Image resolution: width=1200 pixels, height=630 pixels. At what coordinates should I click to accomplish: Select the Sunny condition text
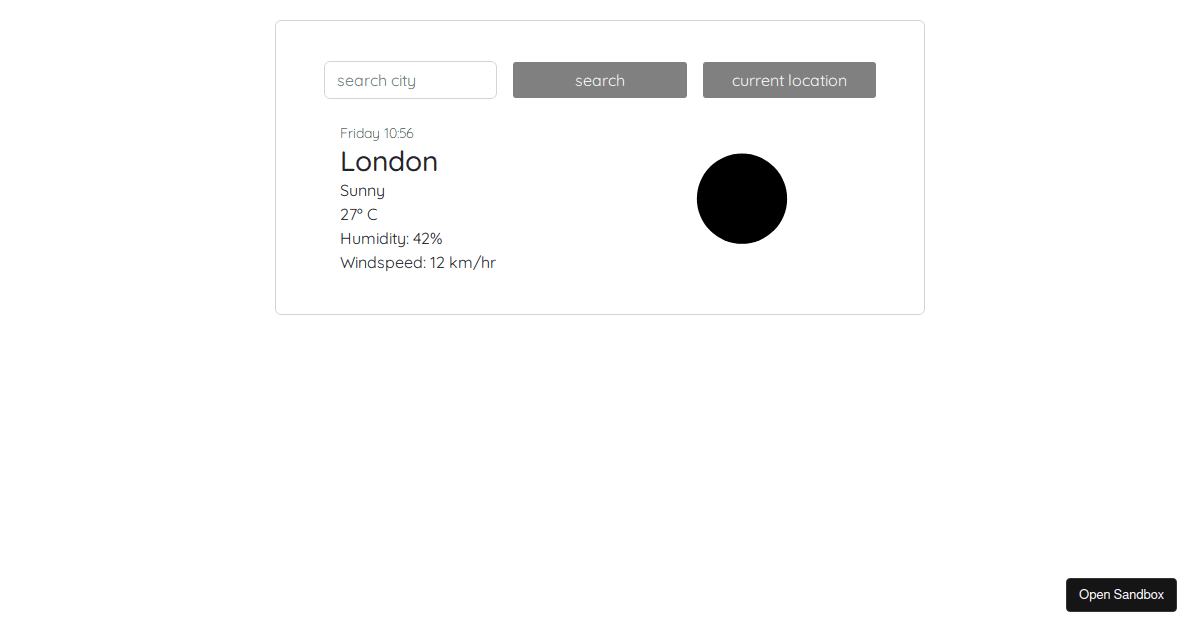pos(362,191)
